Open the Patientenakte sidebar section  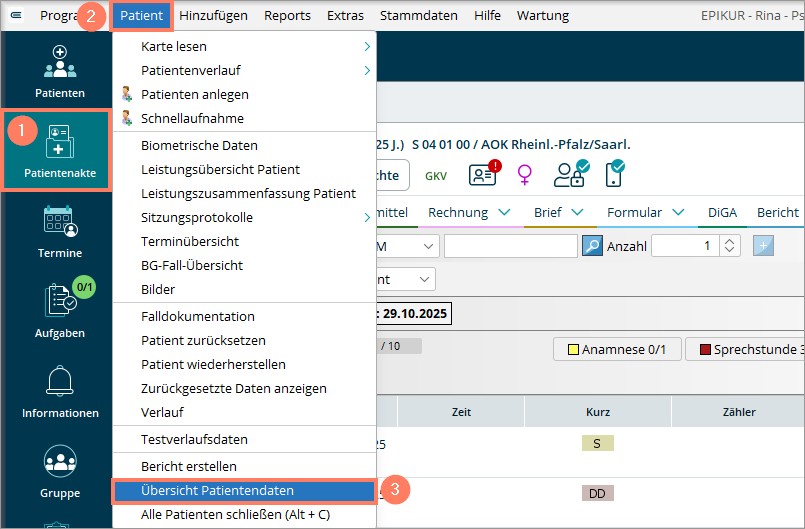pyautogui.click(x=57, y=150)
